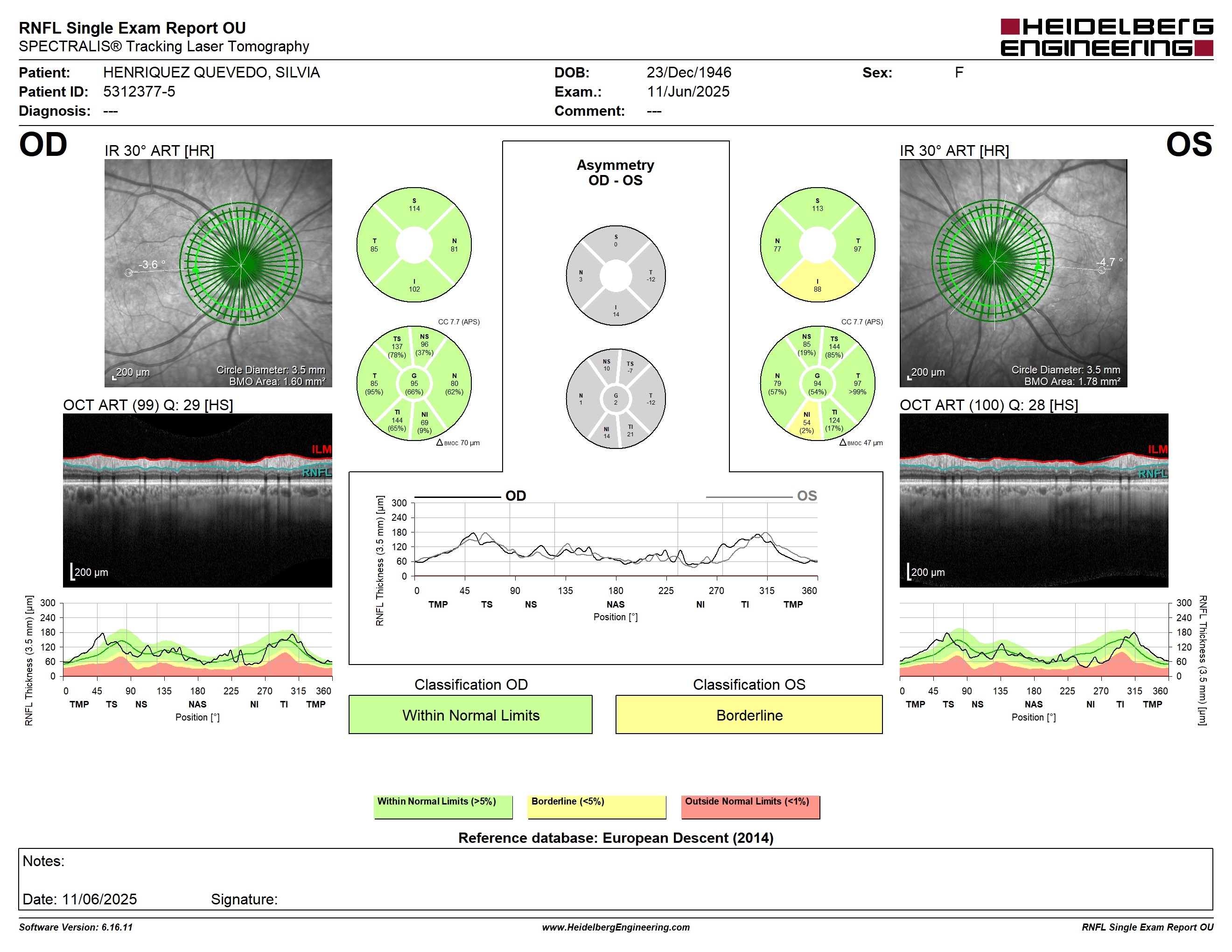Viewport: 1232px width, 952px height.
Task: Click OS yellow NI sector 54 (2%)
Action: (x=807, y=423)
